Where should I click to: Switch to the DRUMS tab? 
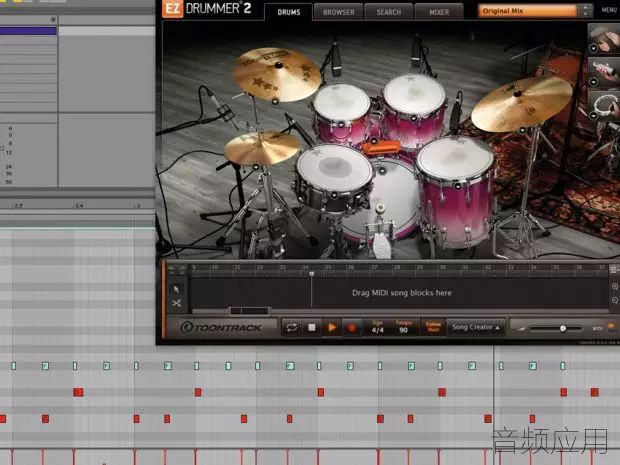pyautogui.click(x=289, y=12)
